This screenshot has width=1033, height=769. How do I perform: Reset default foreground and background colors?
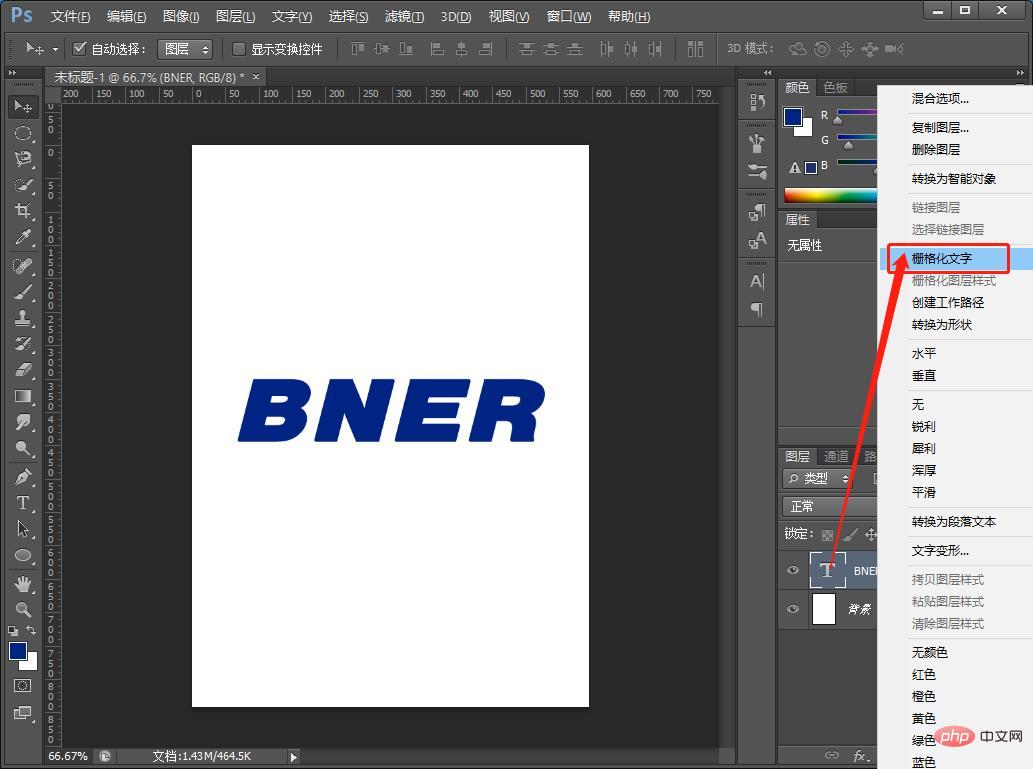13,631
